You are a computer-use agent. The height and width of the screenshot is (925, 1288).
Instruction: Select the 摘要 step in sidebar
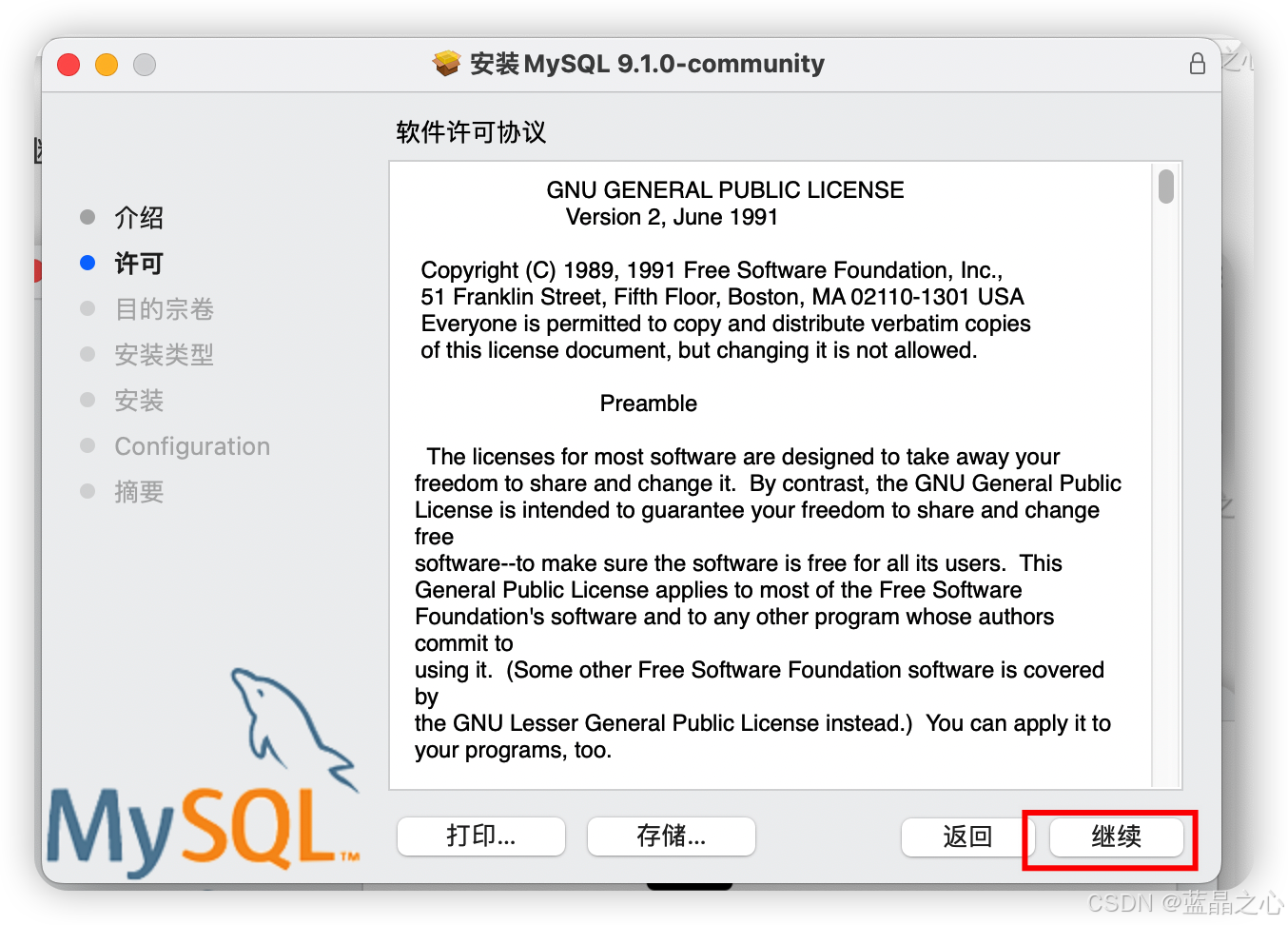coord(139,492)
